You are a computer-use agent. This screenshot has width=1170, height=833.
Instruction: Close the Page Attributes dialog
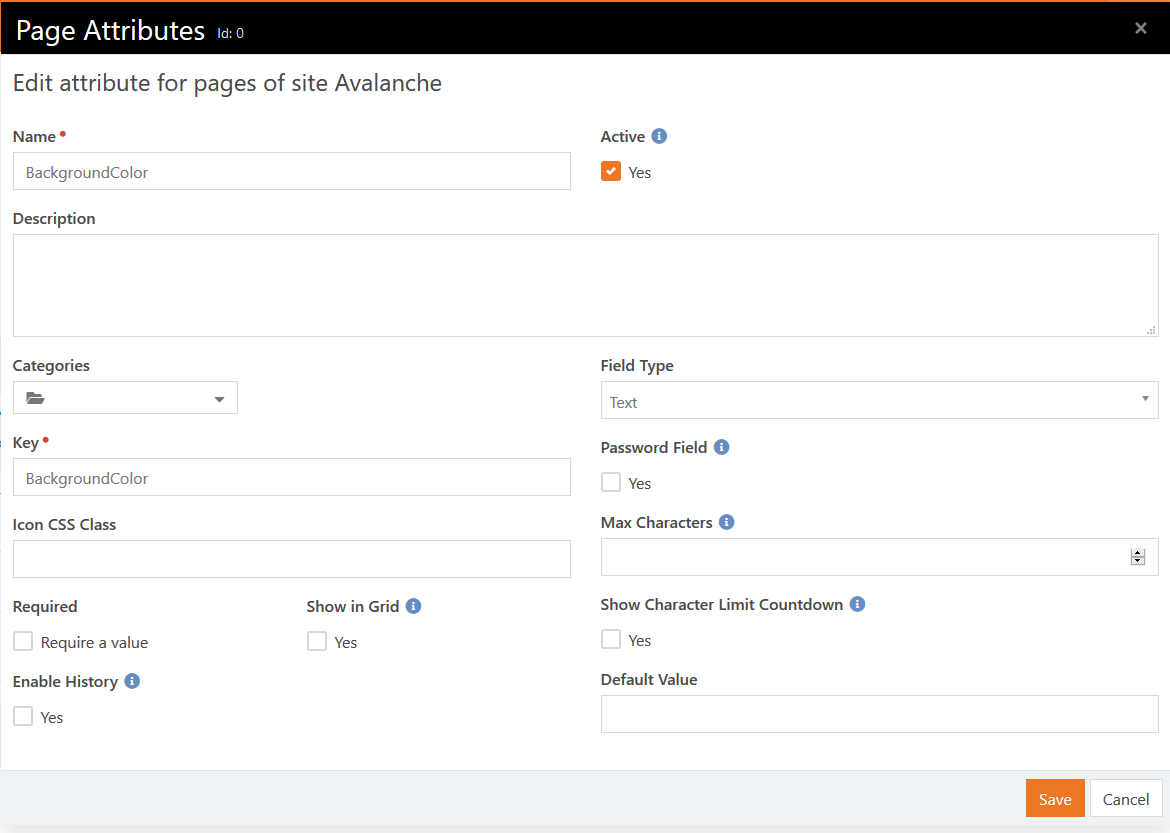(x=1141, y=28)
